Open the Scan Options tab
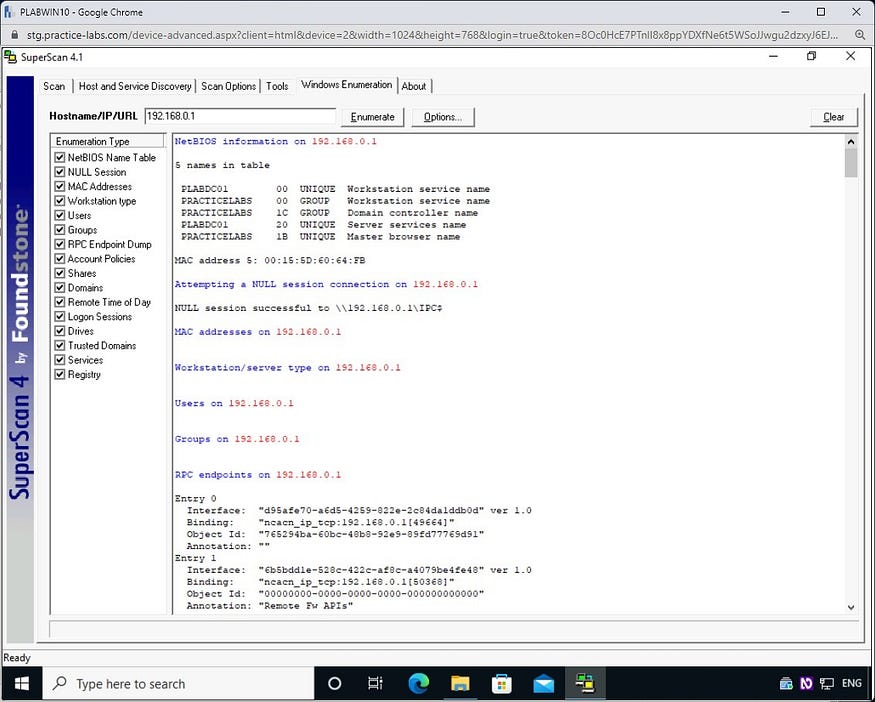 tap(228, 86)
